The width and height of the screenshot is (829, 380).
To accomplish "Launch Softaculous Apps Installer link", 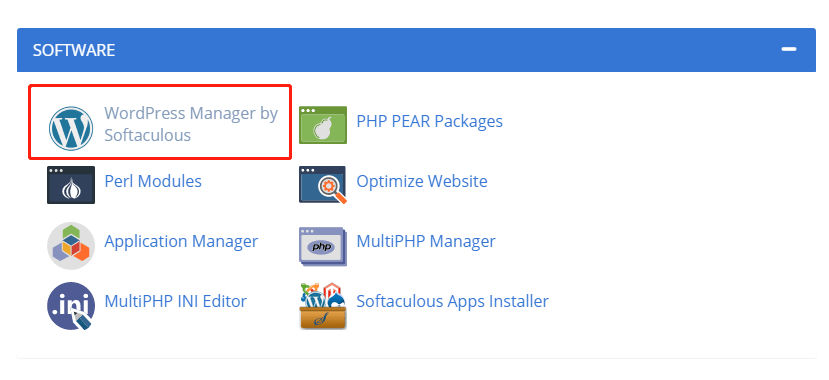I will pos(453,301).
